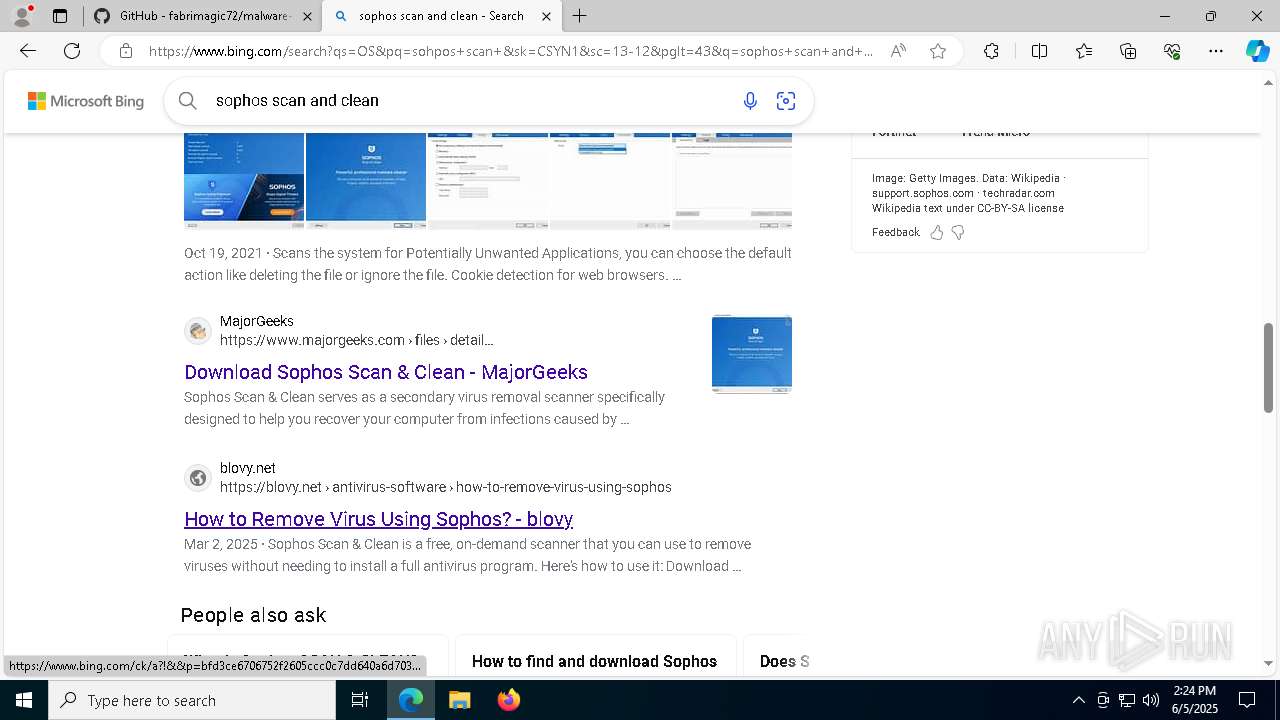
Task: Open Windows Start menu
Action: [x=24, y=700]
